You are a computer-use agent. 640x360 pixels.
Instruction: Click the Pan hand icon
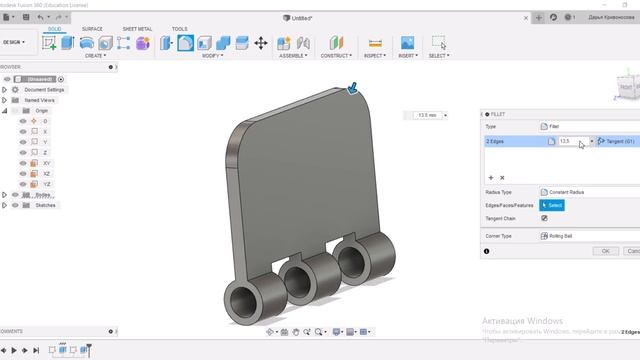pyautogui.click(x=296, y=332)
